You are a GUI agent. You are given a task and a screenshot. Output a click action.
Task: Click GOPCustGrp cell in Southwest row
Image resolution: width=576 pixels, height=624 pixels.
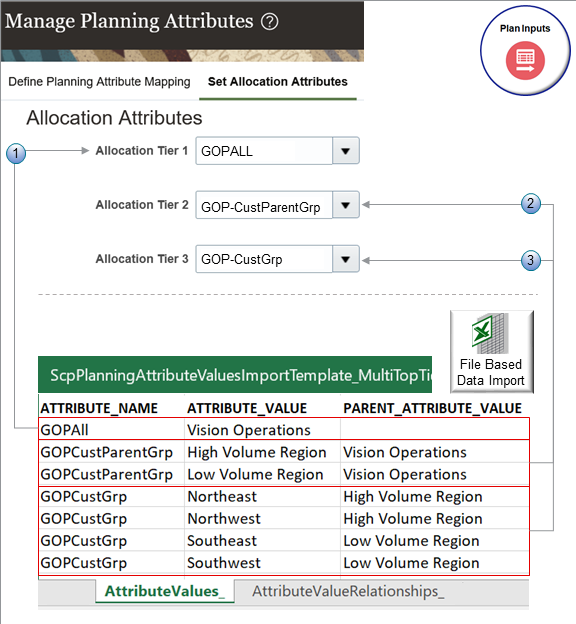coord(111,563)
